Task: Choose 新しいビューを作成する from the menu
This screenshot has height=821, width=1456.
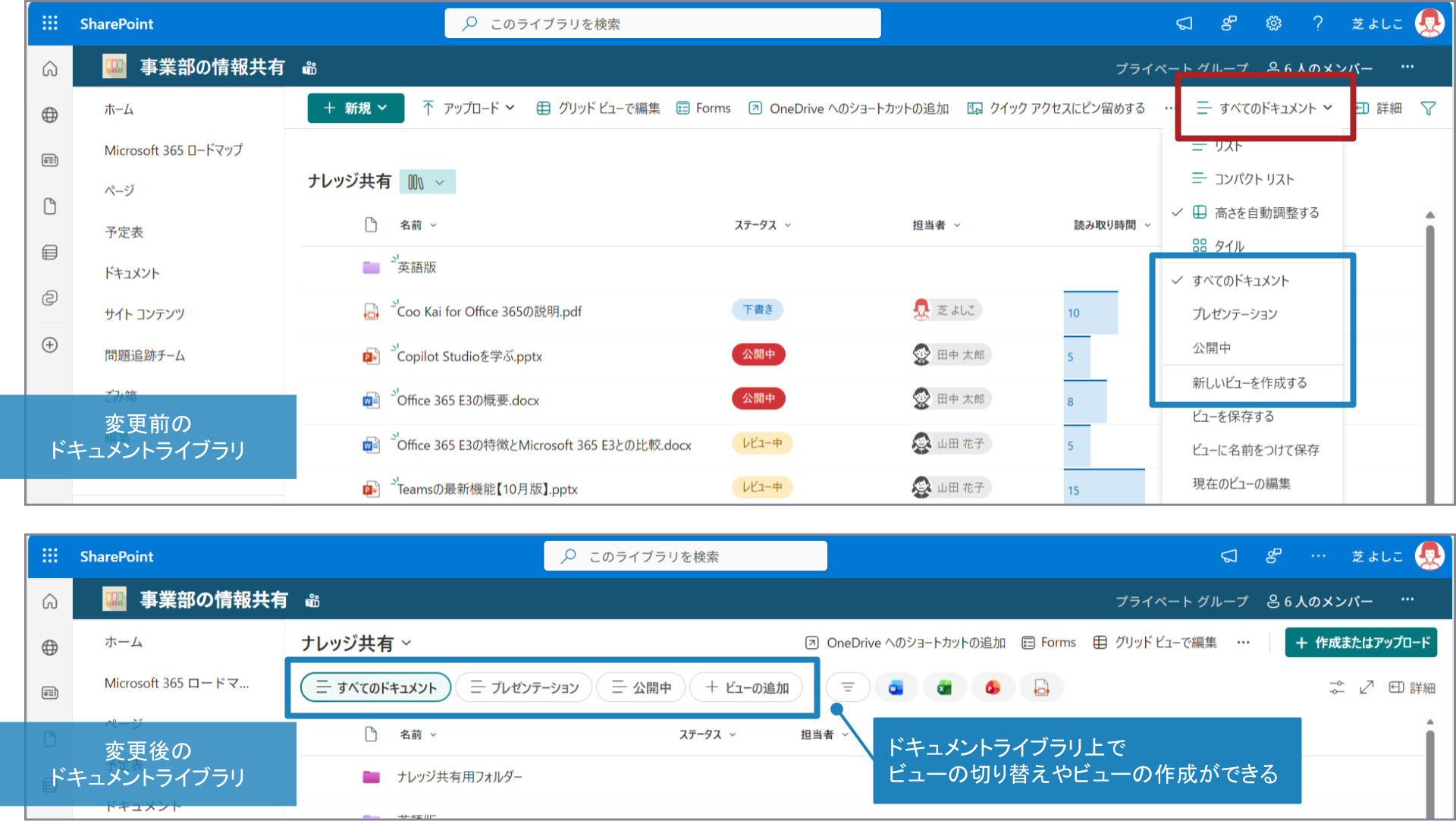Action: [1249, 383]
